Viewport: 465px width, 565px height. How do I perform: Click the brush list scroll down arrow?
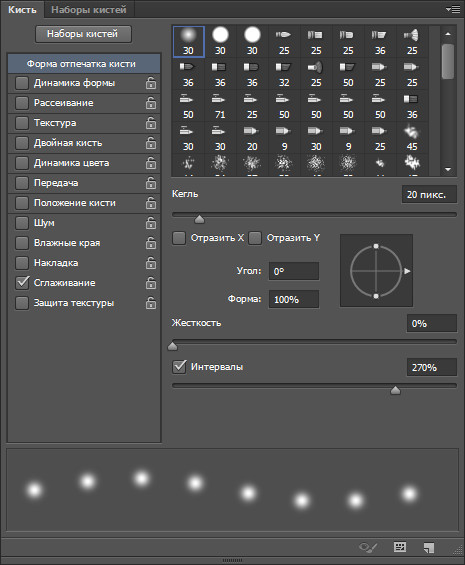click(448, 169)
